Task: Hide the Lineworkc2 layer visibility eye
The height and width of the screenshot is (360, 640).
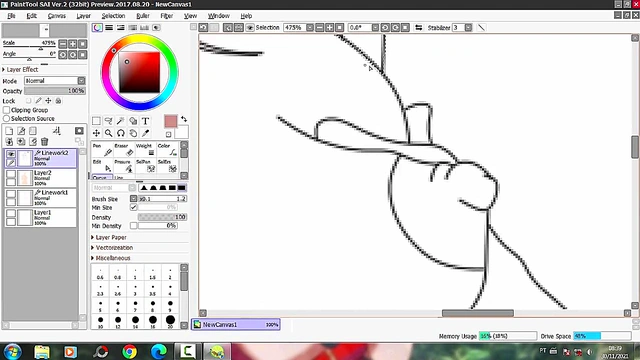Action: tap(11, 154)
